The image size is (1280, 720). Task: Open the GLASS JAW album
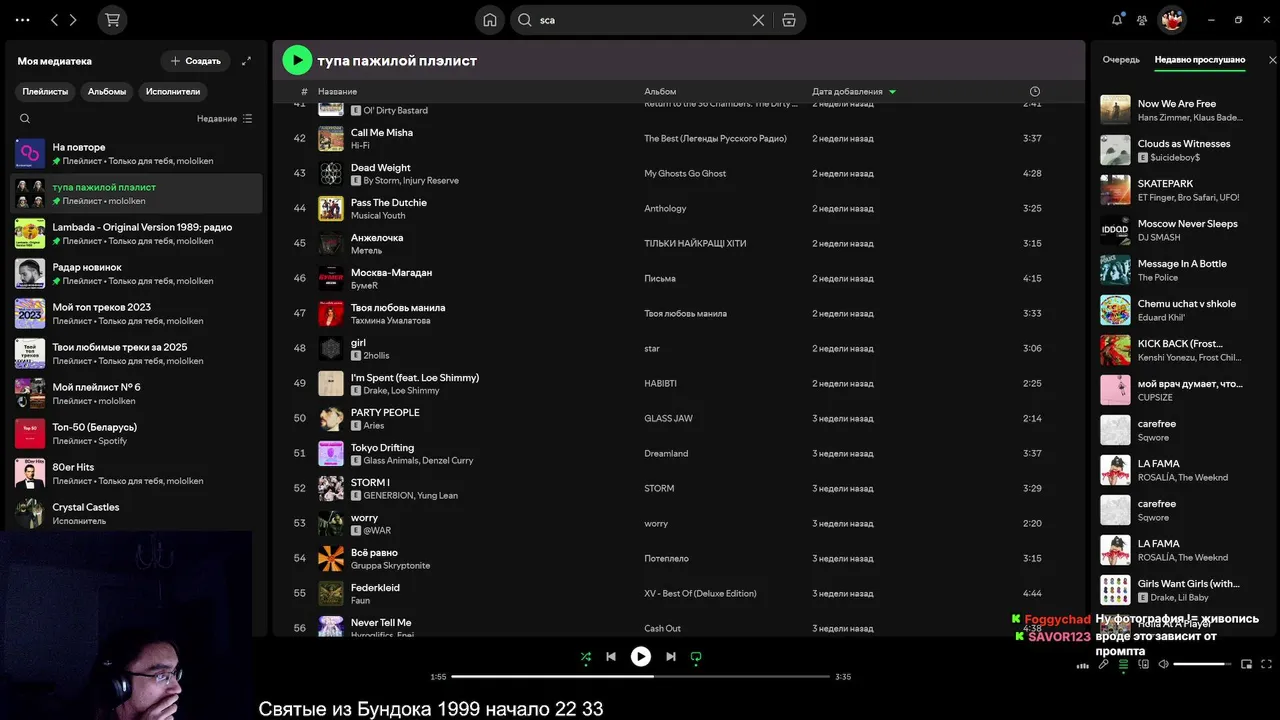(x=668, y=418)
